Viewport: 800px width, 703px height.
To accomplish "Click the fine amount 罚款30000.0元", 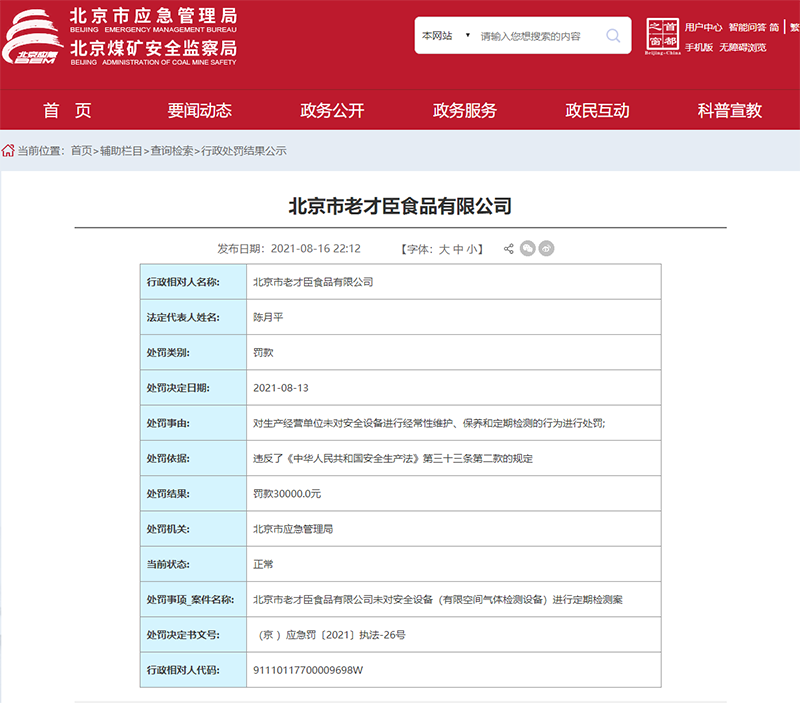I will [x=287, y=493].
